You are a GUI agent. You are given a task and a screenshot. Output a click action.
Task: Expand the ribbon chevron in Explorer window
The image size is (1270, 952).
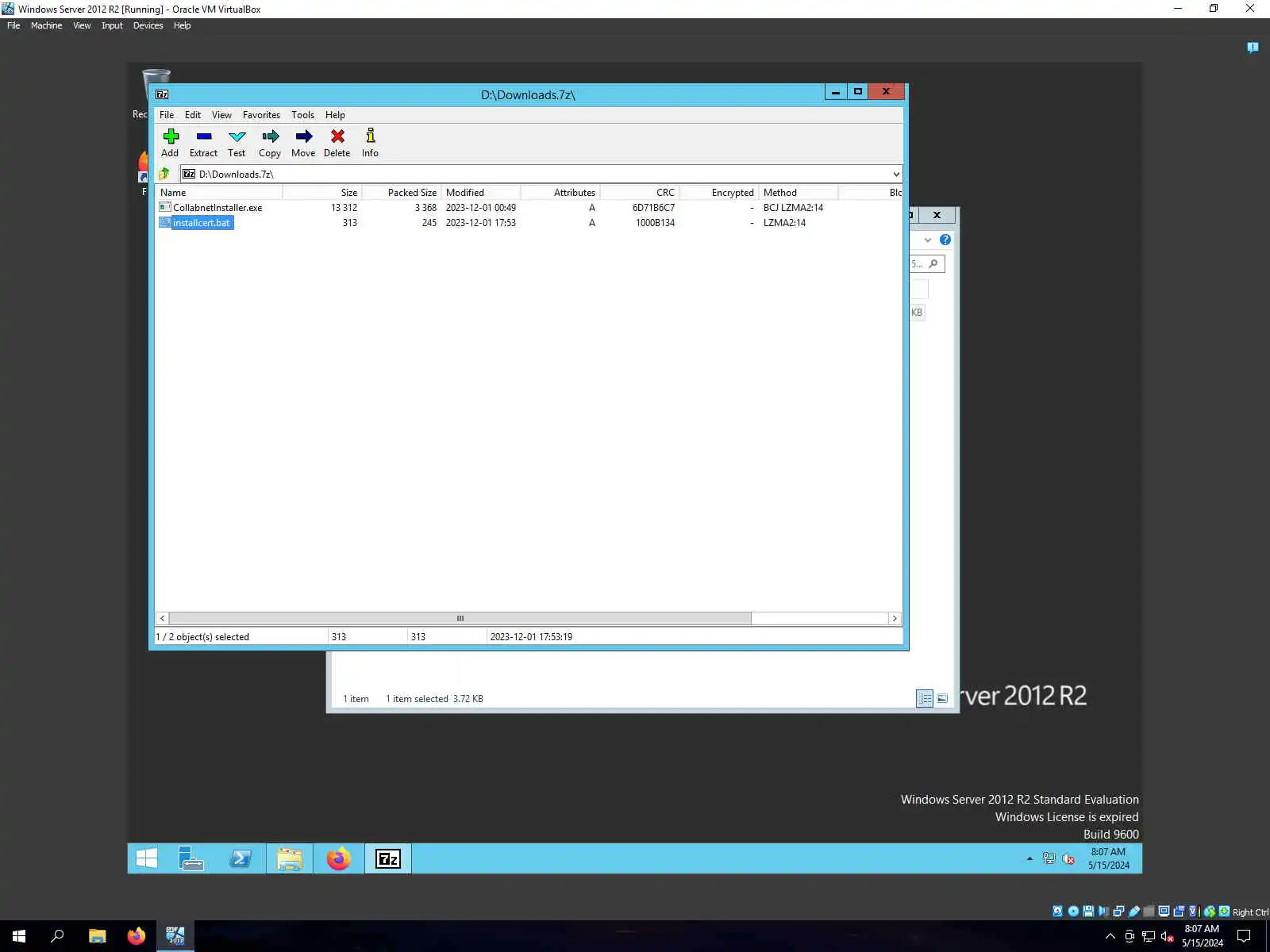point(928,240)
